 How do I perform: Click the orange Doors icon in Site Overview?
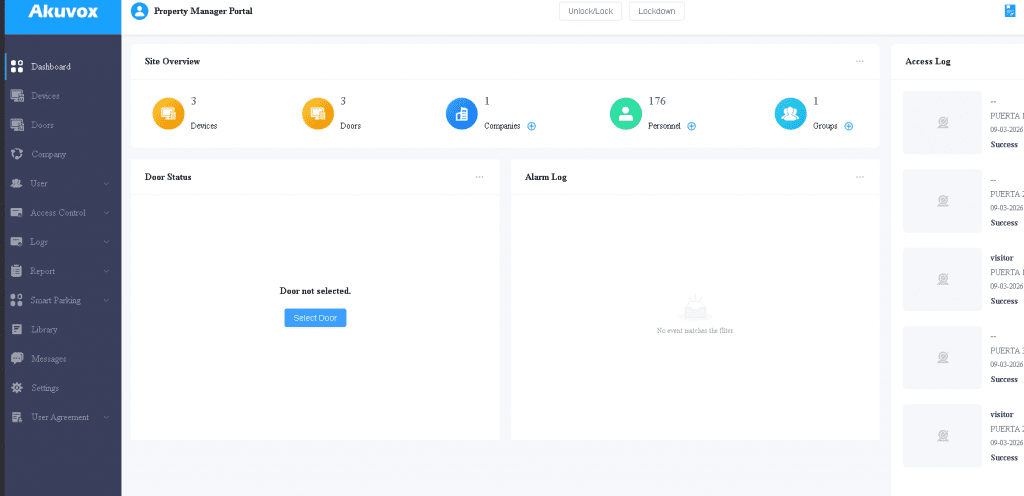(x=318, y=114)
